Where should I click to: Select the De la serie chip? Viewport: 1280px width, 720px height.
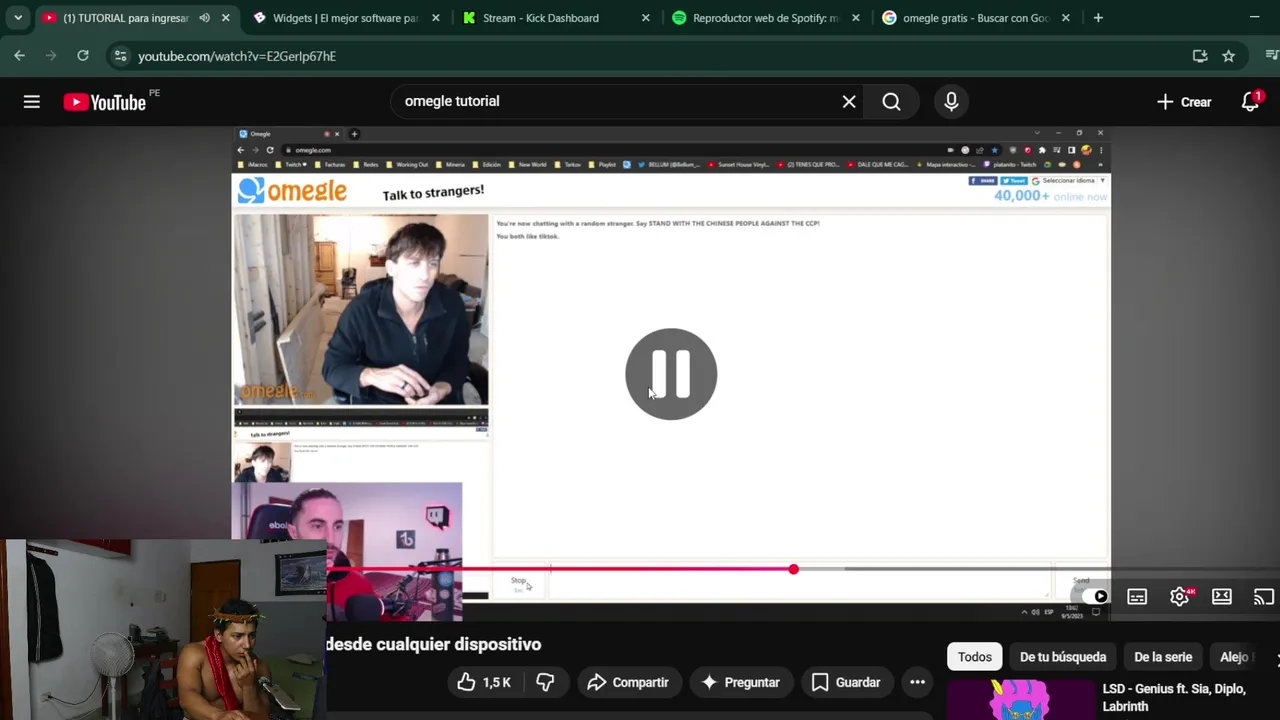pos(1163,657)
